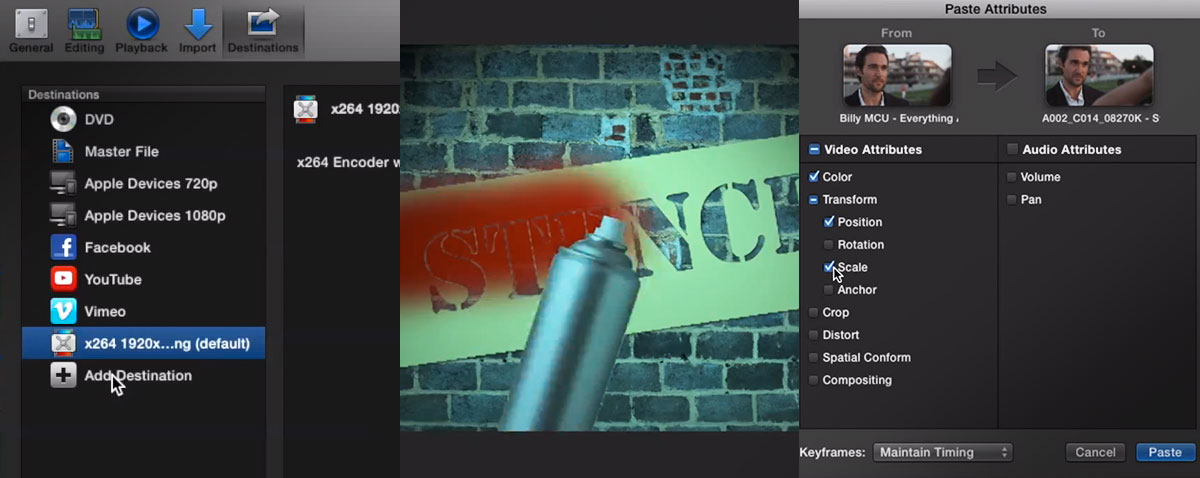
Task: Enable the Anchor checkbox
Action: (828, 290)
